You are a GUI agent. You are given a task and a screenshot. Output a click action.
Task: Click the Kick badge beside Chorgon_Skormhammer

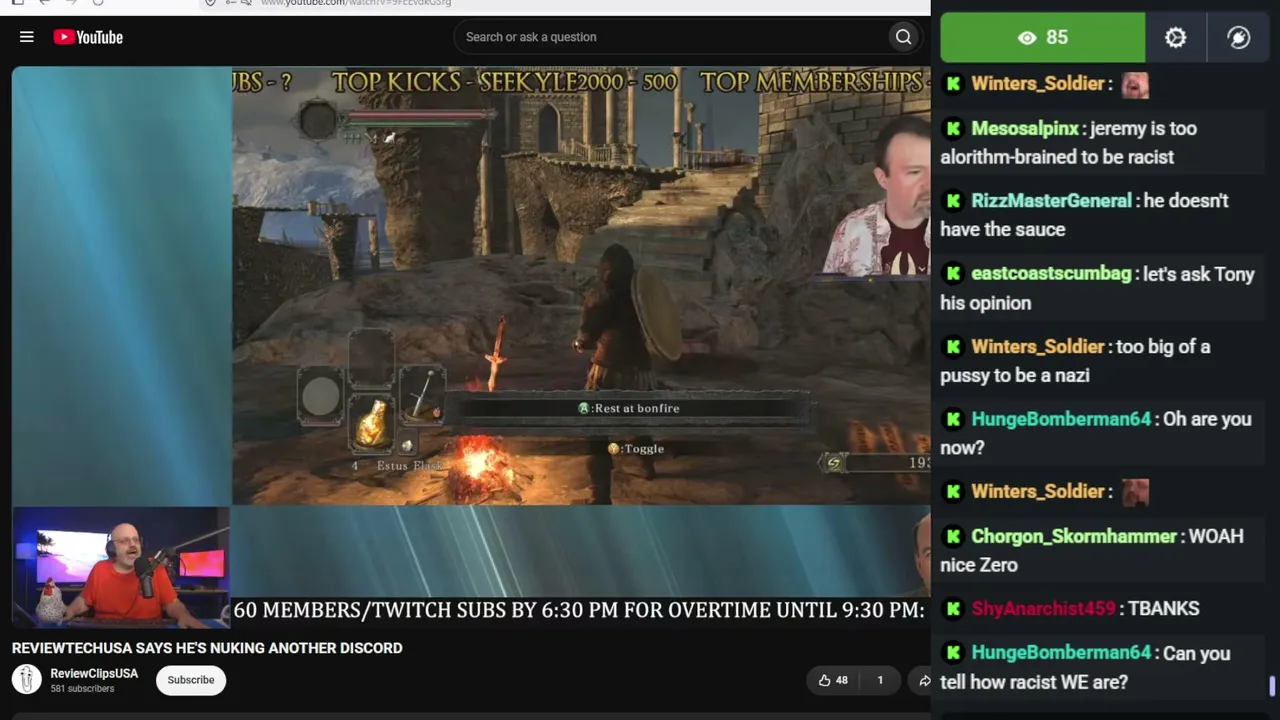[953, 536]
